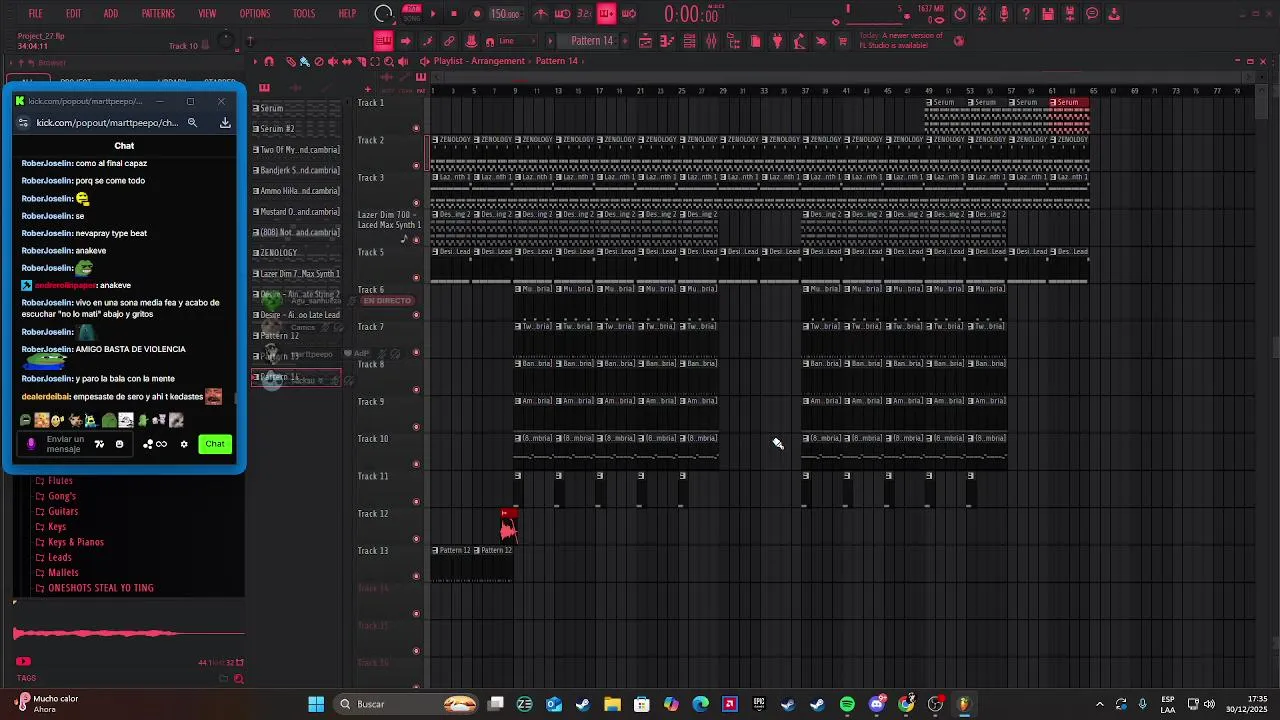
Task: Expand the Leads folder in browser
Action: click(x=60, y=557)
